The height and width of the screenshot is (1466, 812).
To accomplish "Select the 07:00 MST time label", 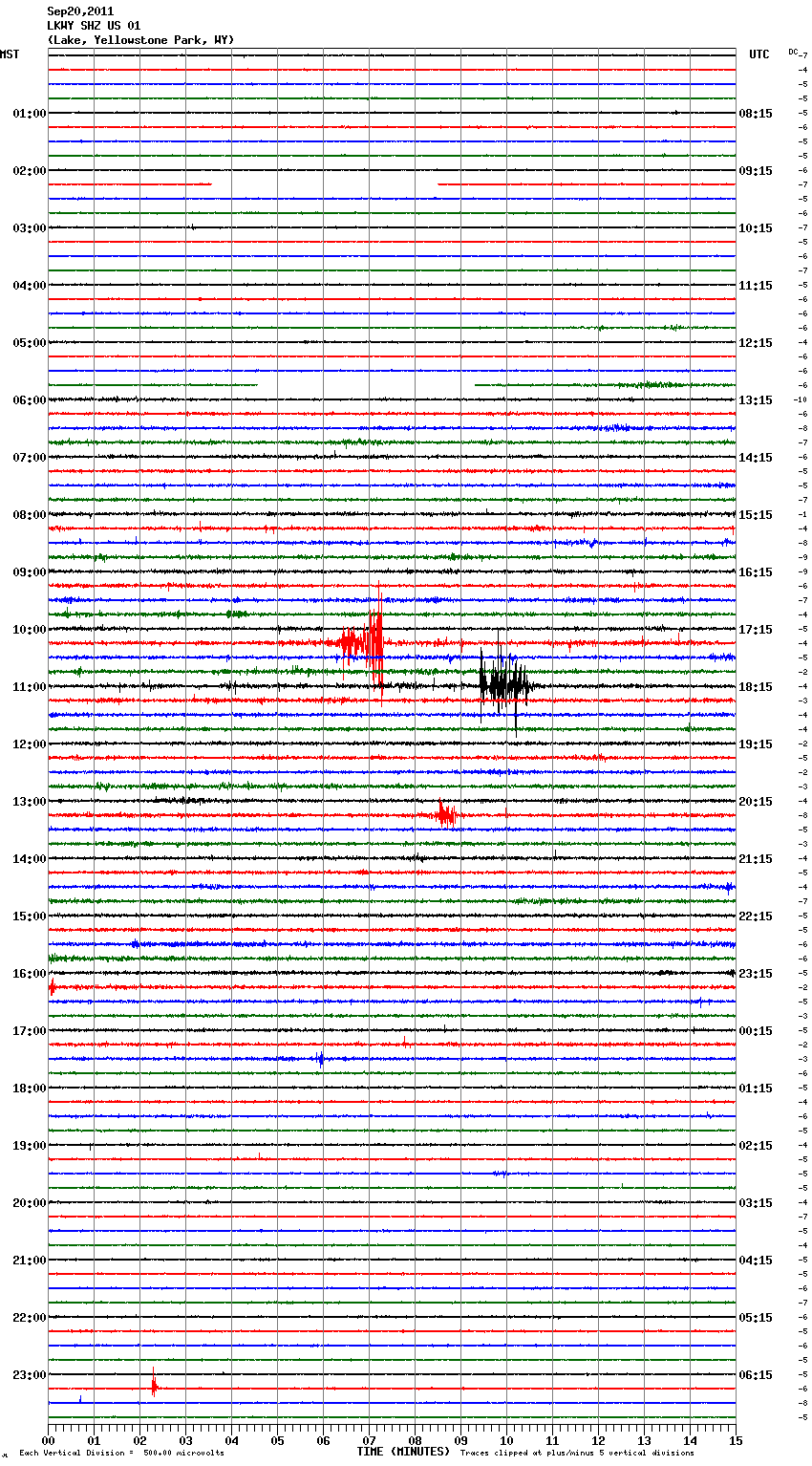I will tap(30, 458).
